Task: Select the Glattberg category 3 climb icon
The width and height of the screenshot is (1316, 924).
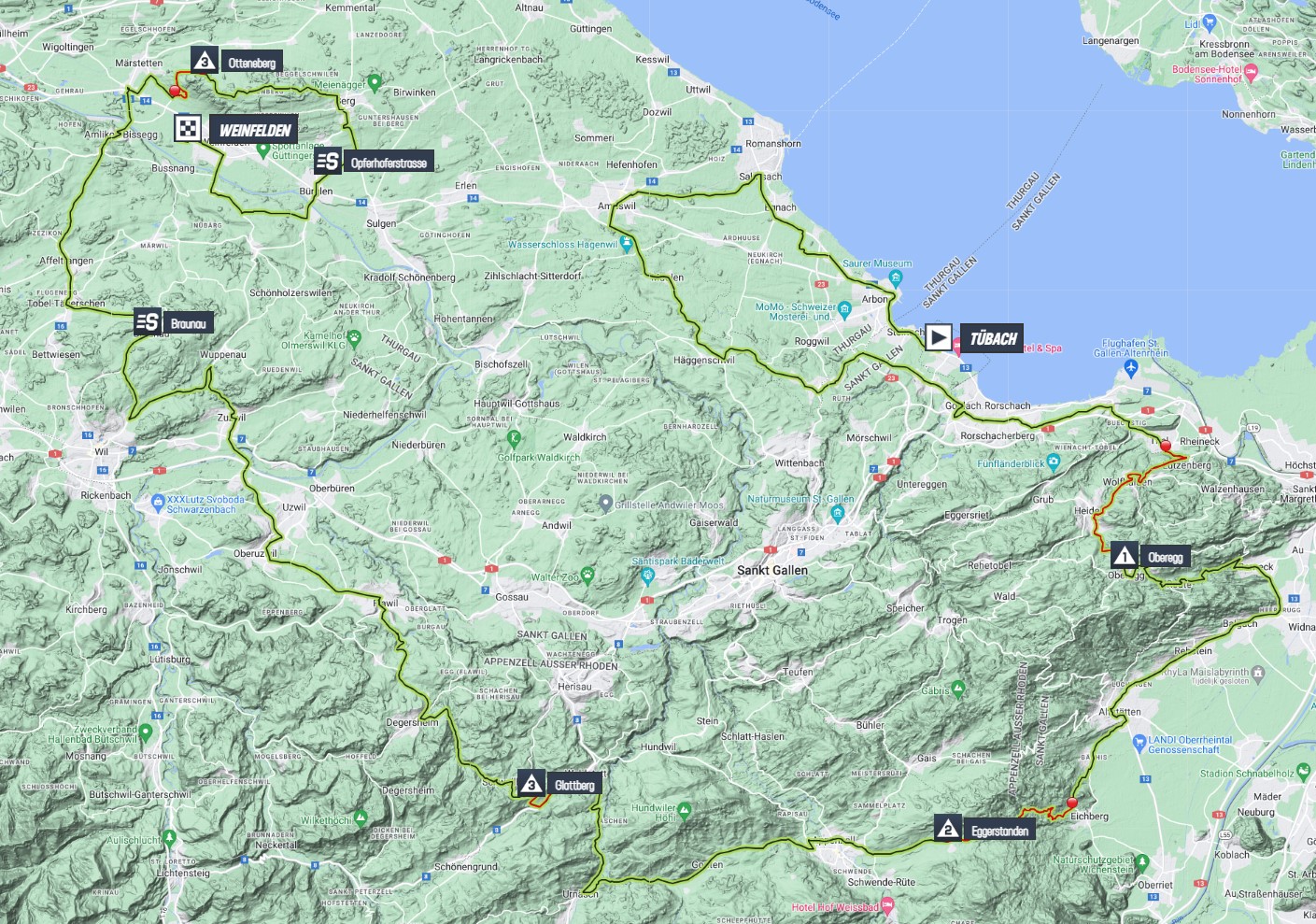Action: click(x=531, y=784)
